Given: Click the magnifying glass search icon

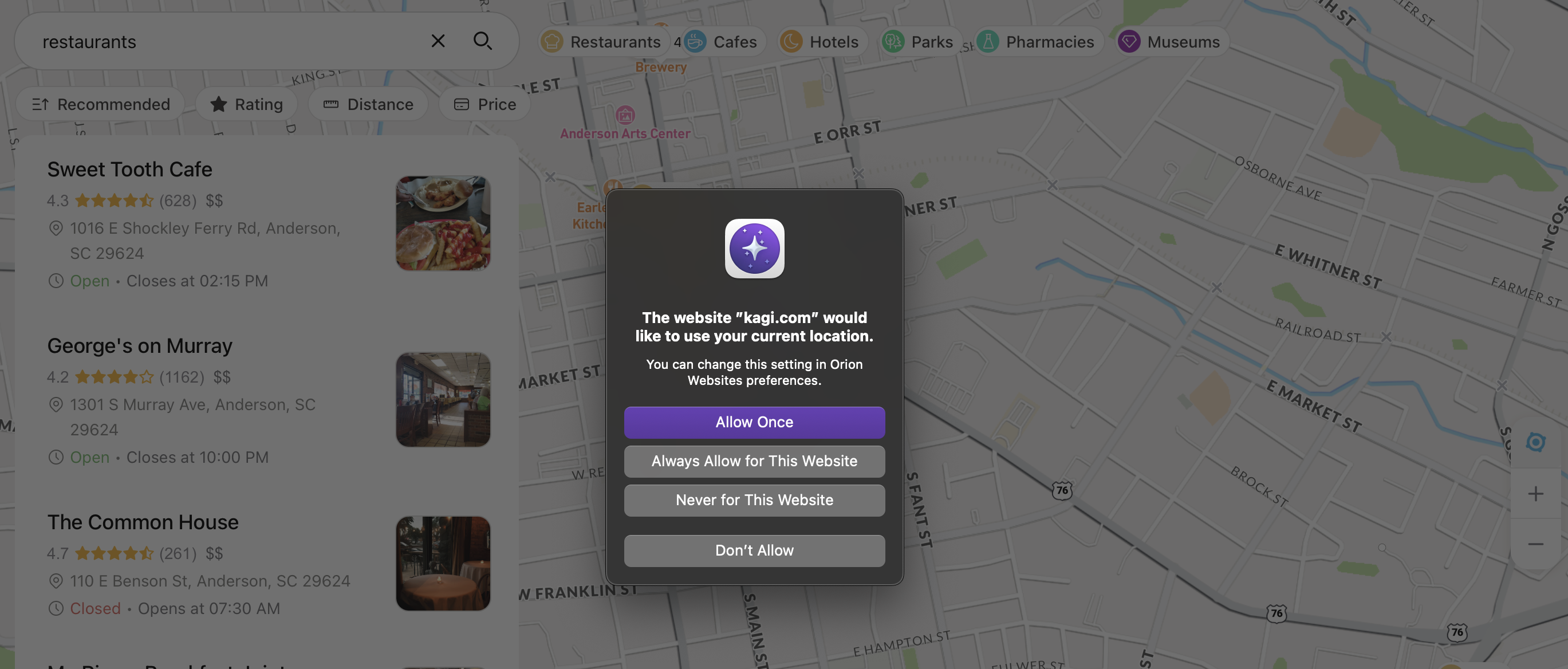Looking at the screenshot, I should click(482, 41).
